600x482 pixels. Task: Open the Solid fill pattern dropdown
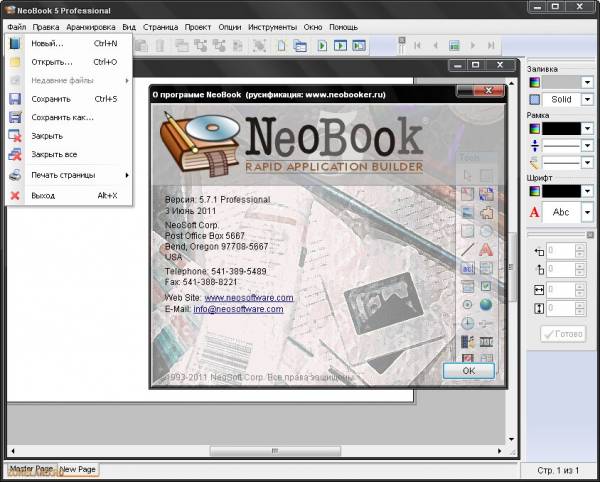tap(587, 100)
